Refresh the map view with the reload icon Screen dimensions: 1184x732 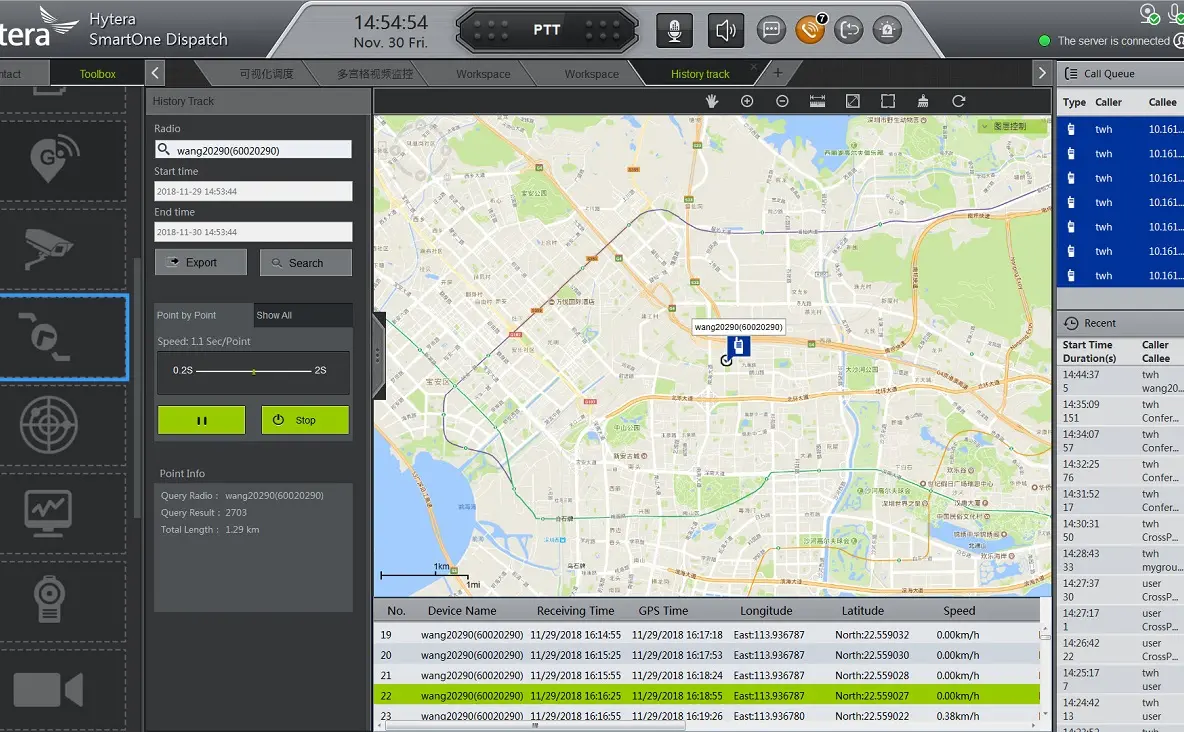tap(958, 100)
